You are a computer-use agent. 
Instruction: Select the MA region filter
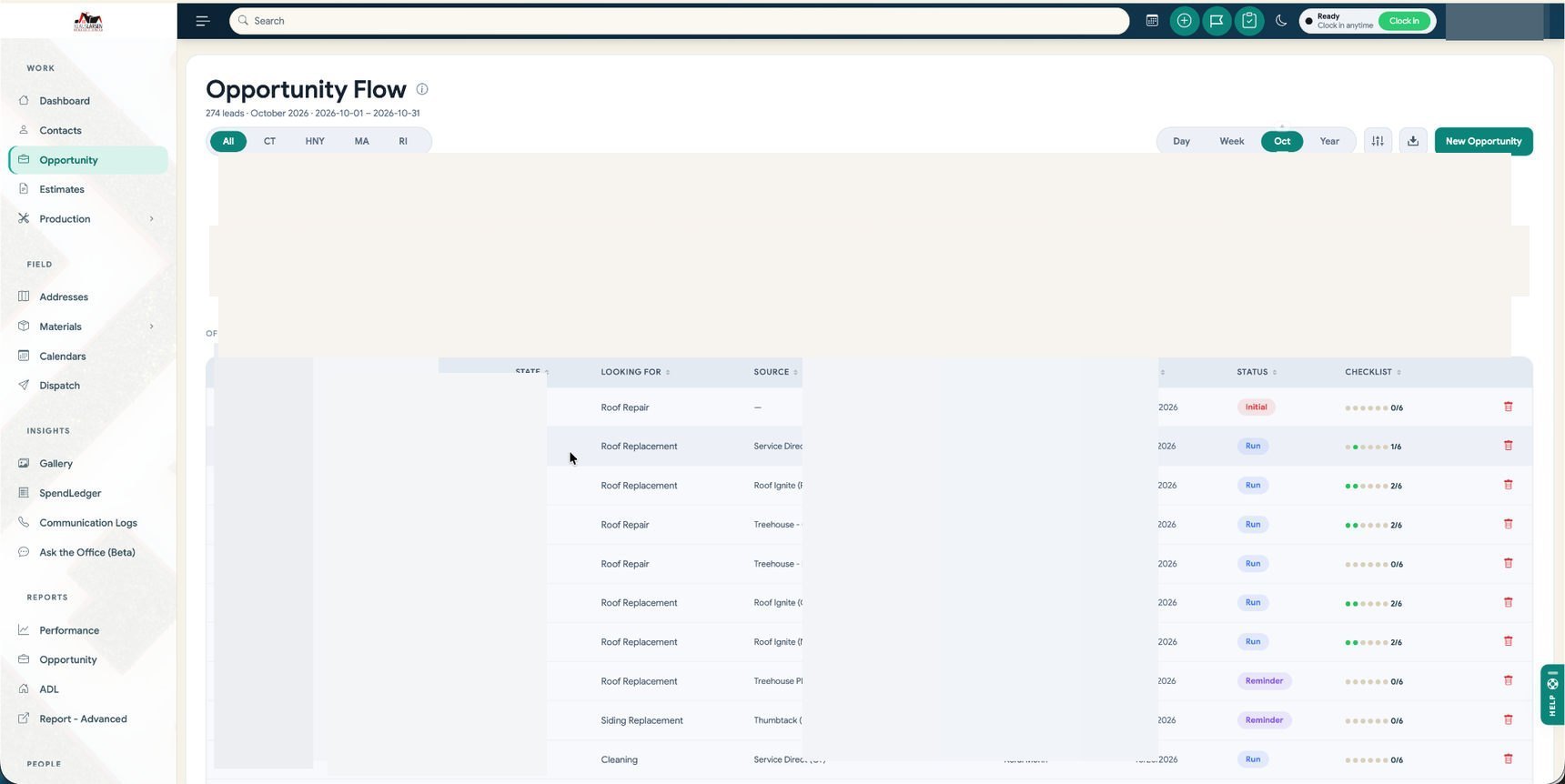point(362,141)
